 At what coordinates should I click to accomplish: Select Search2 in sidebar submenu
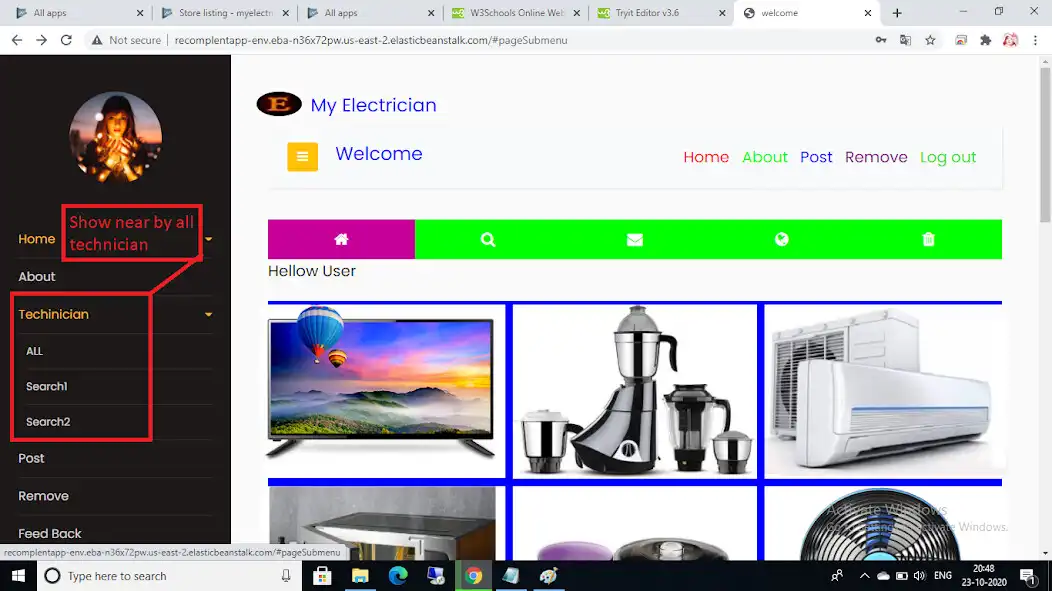(48, 422)
